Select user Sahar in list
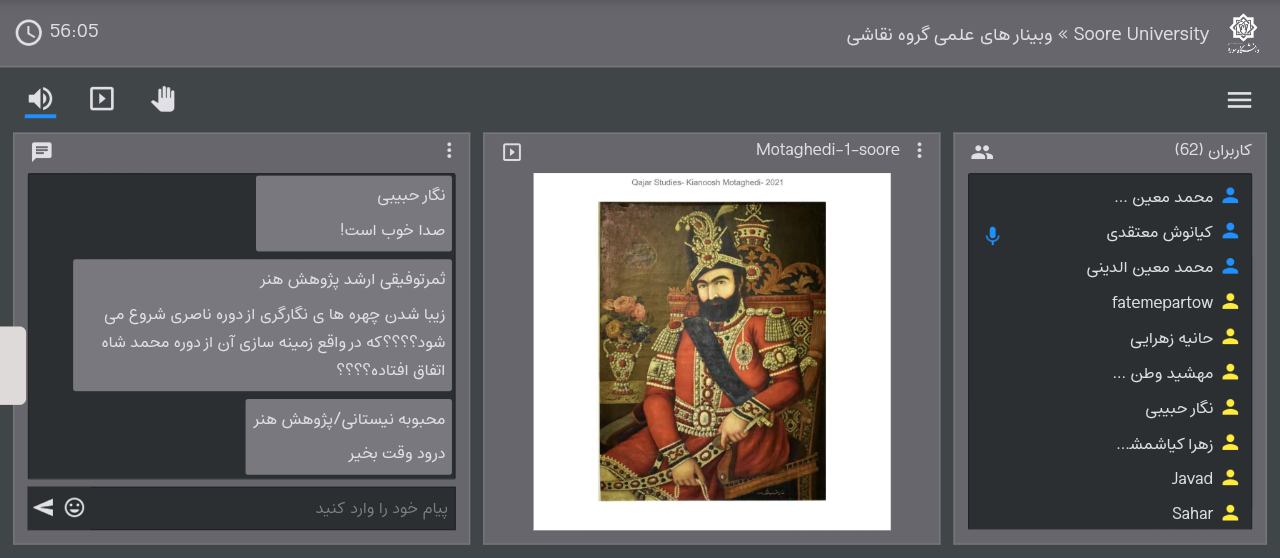The image size is (1280, 558). pyautogui.click(x=1192, y=513)
